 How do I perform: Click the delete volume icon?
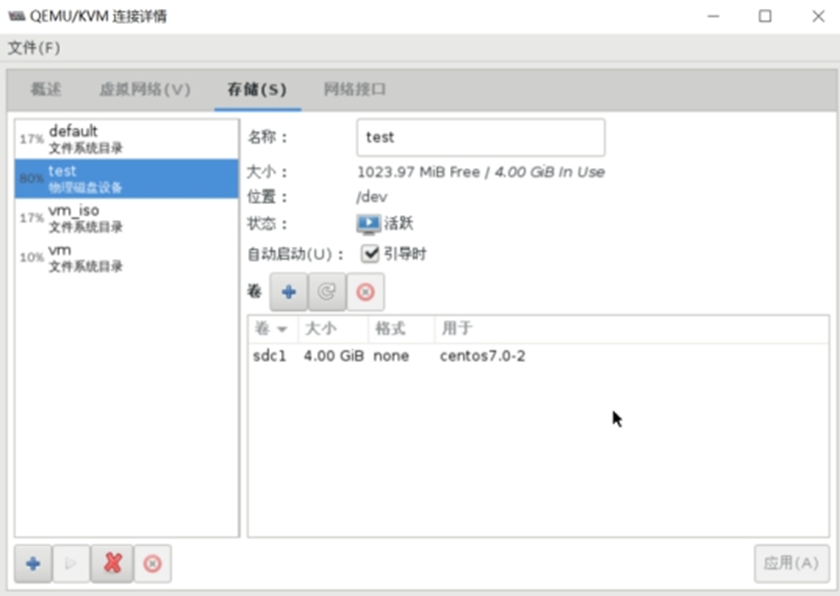[x=365, y=292]
